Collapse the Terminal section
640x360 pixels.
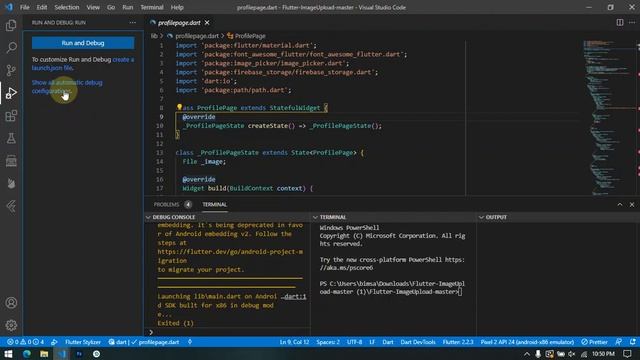[315, 217]
